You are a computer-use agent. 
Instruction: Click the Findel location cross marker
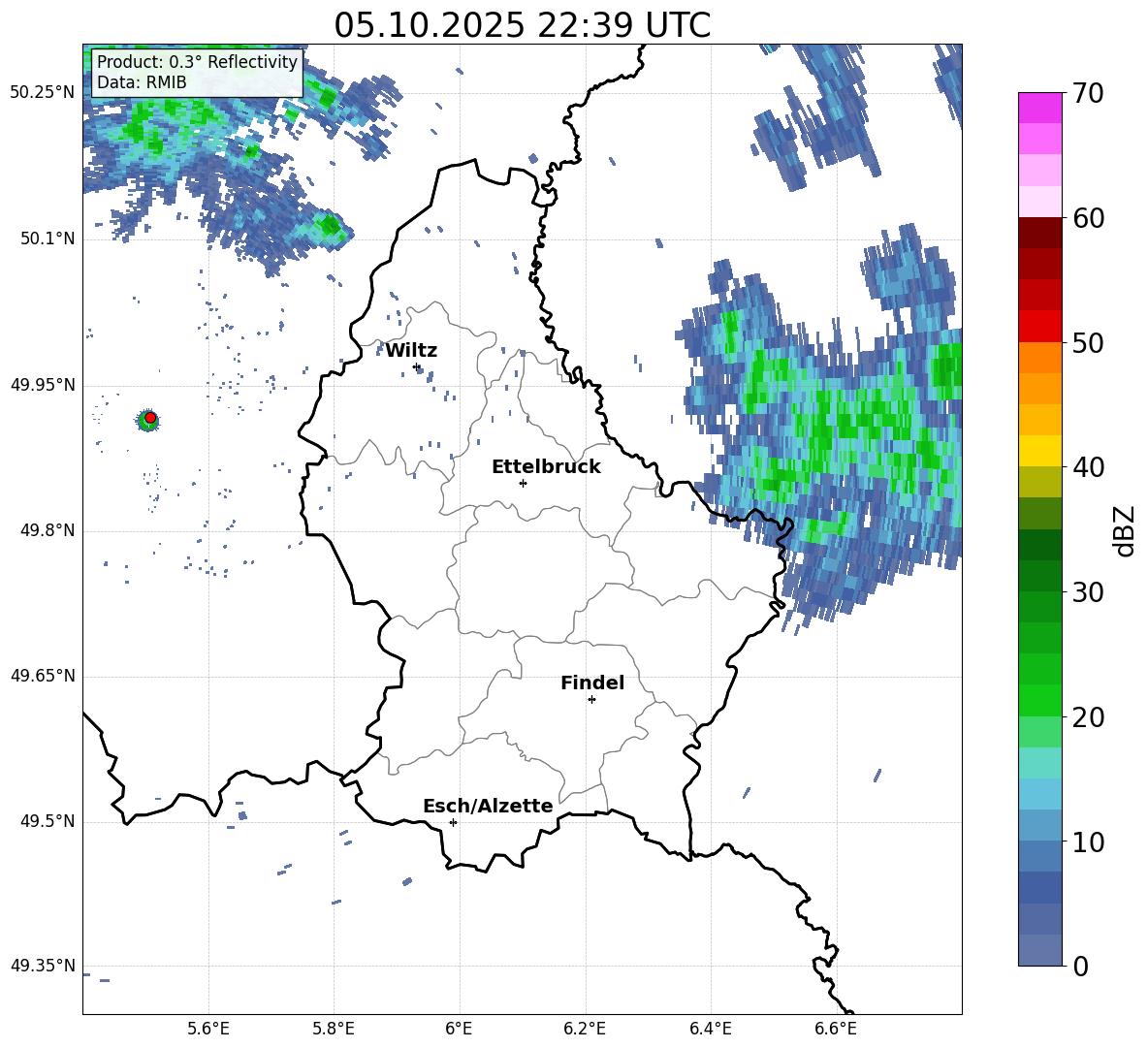coord(591,700)
